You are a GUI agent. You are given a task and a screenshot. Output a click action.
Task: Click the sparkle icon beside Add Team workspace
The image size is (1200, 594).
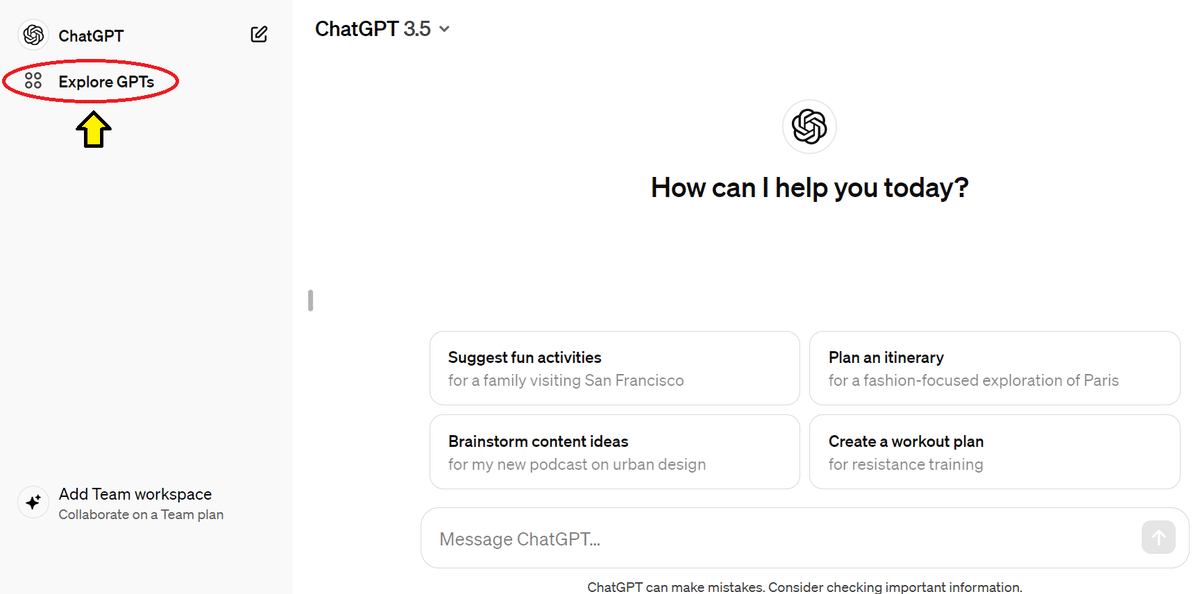coord(33,502)
